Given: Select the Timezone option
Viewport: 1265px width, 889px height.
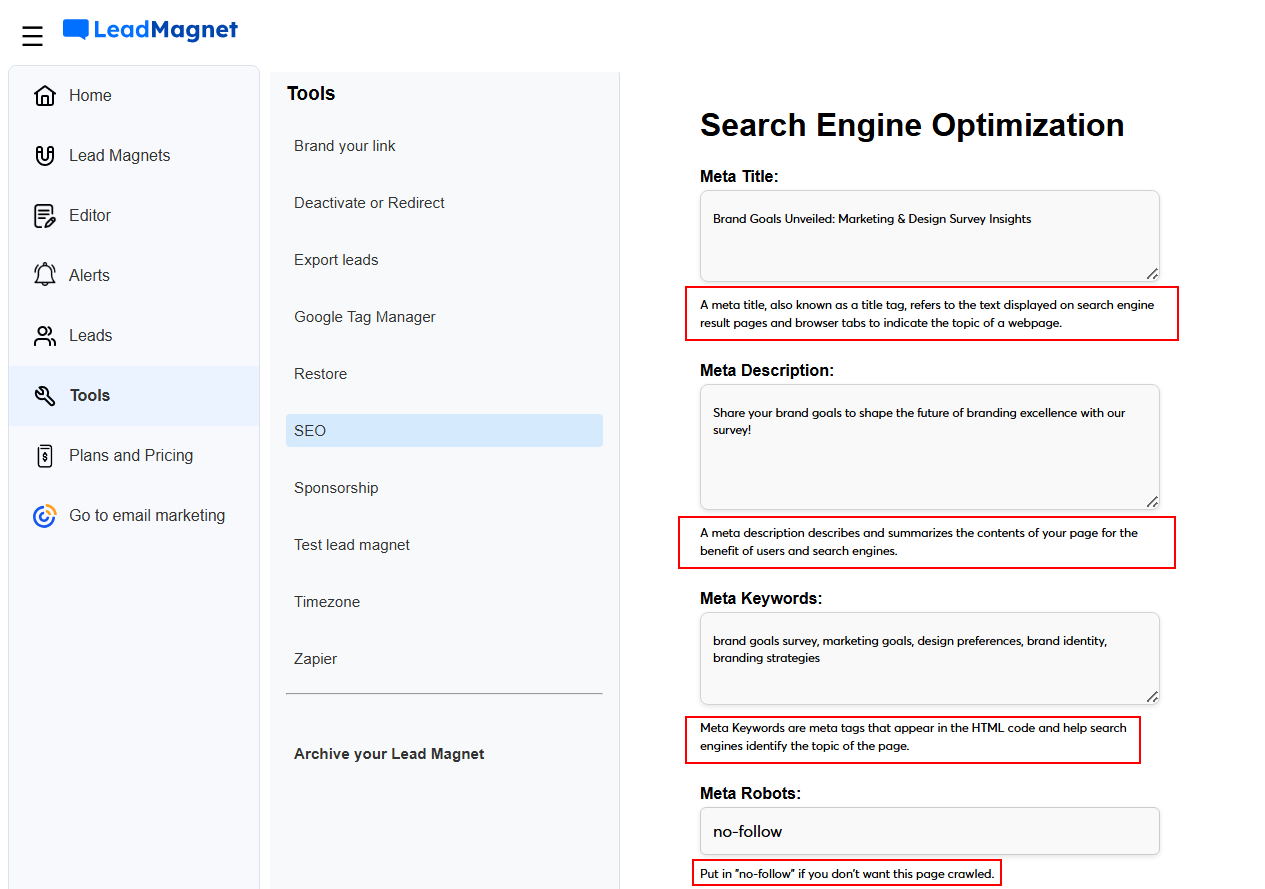Looking at the screenshot, I should click(327, 601).
